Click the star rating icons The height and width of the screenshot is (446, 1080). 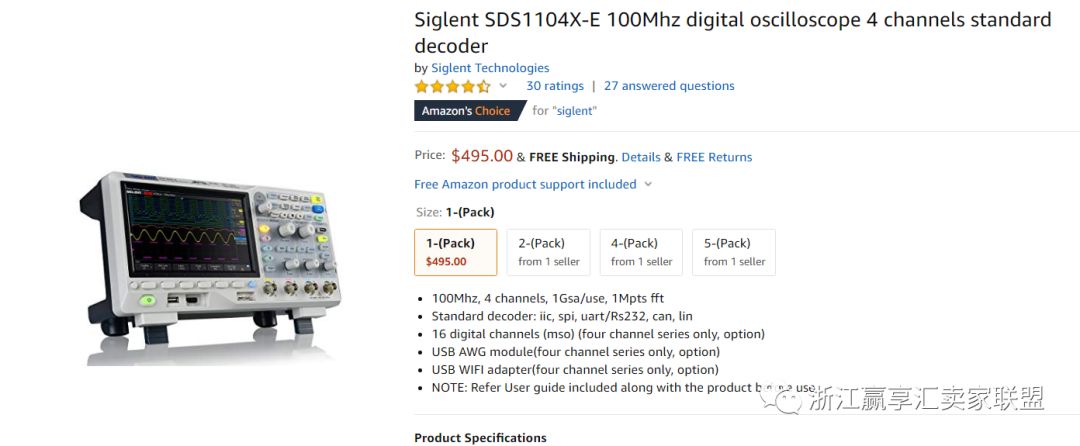click(x=452, y=87)
